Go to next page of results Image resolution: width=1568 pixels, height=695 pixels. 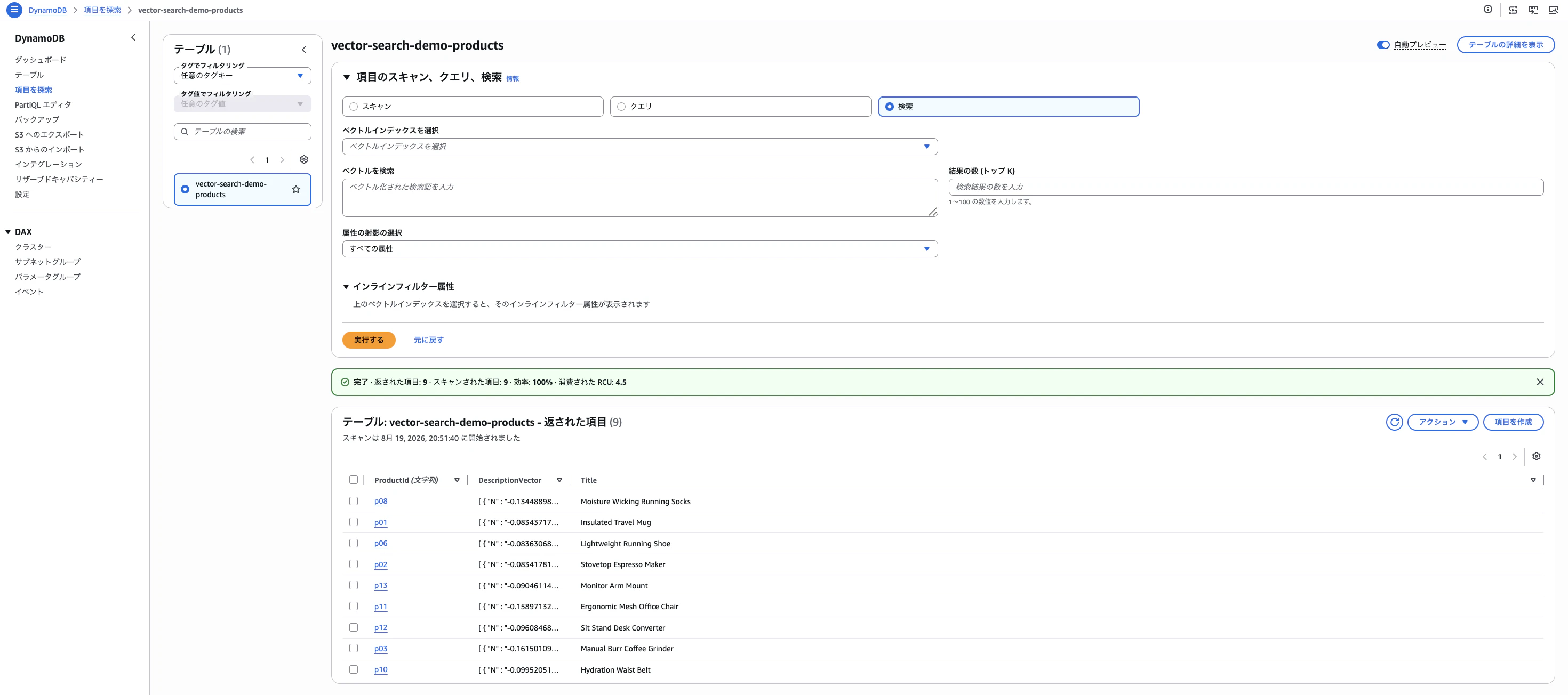tap(1515, 457)
